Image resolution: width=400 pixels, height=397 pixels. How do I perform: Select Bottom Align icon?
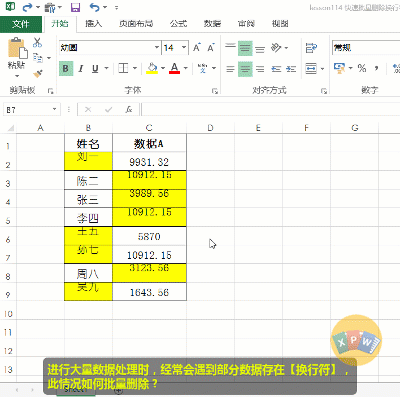coord(260,49)
